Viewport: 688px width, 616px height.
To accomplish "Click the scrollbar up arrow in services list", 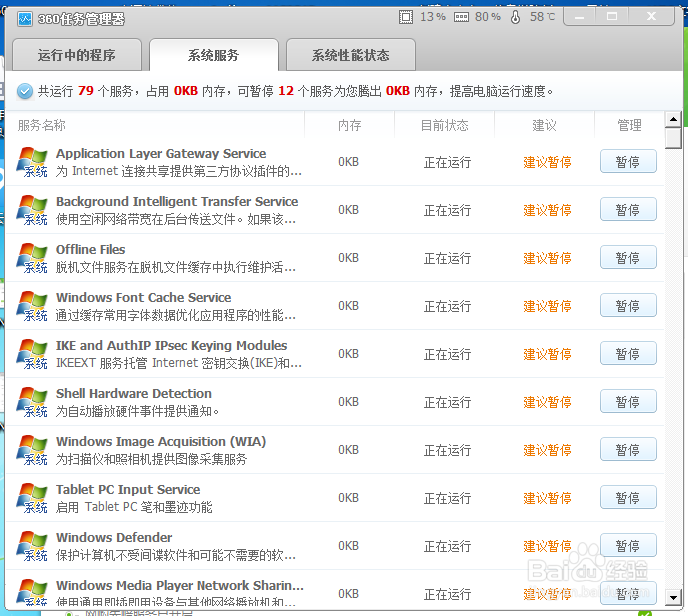I will pyautogui.click(x=673, y=119).
